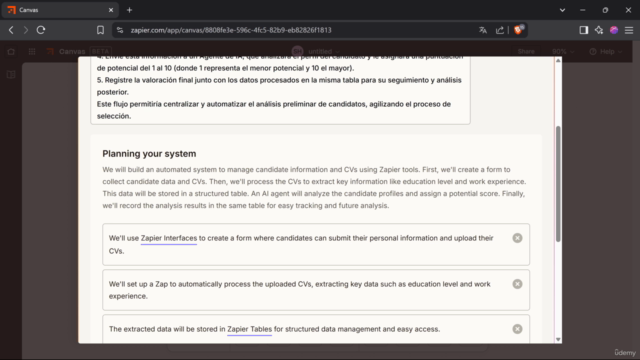The image size is (640, 360).
Task: Share this page via share icon
Action: [500, 30]
